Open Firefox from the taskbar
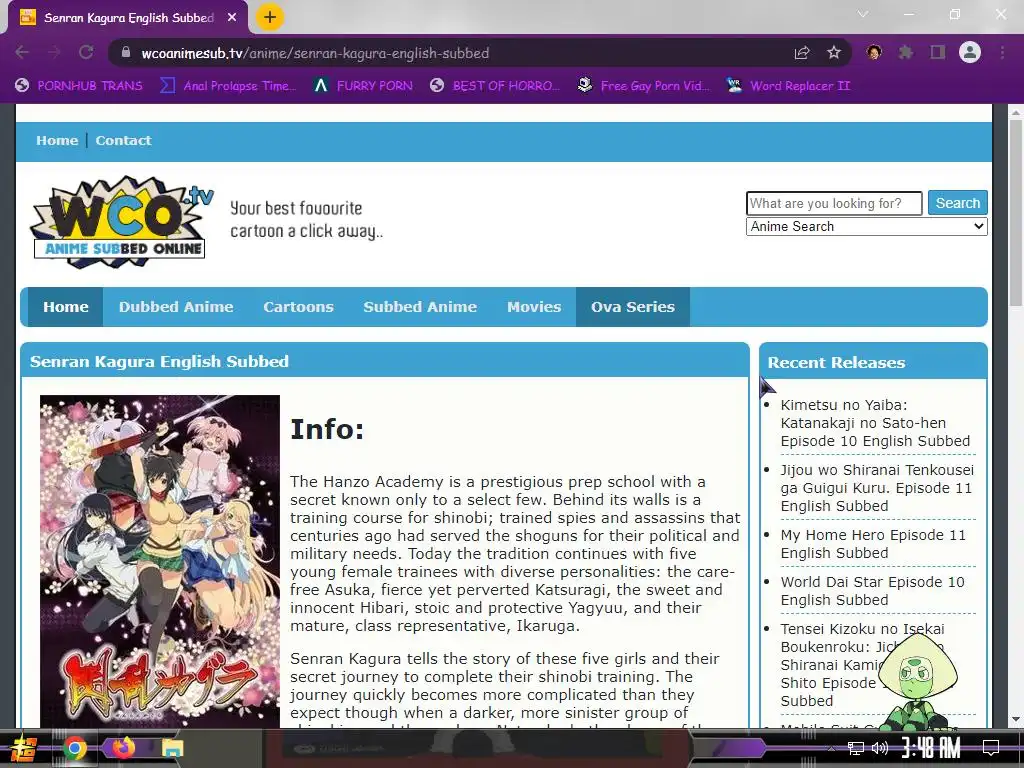 pyautogui.click(x=123, y=747)
